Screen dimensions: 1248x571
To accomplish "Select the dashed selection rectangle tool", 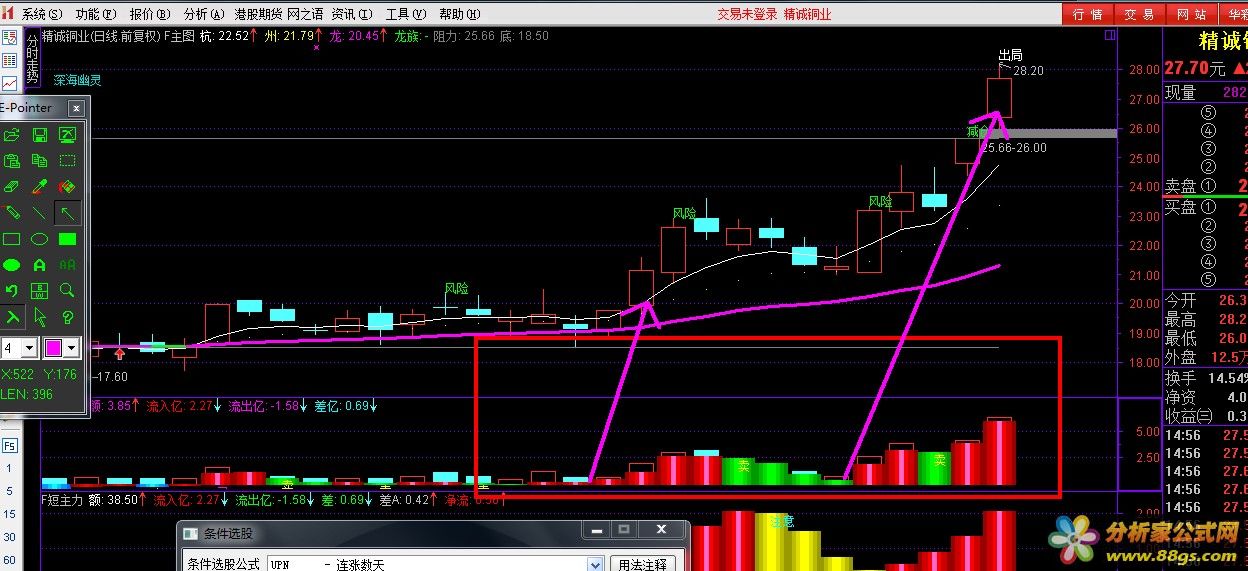I will coord(67,161).
